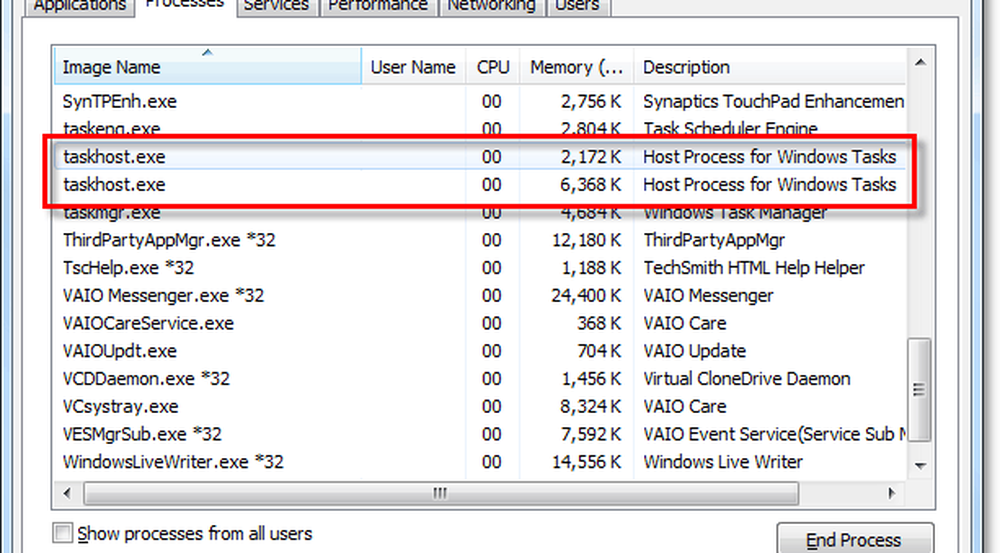Image resolution: width=1000 pixels, height=553 pixels.
Task: Open the Performance tab
Action: 375,6
